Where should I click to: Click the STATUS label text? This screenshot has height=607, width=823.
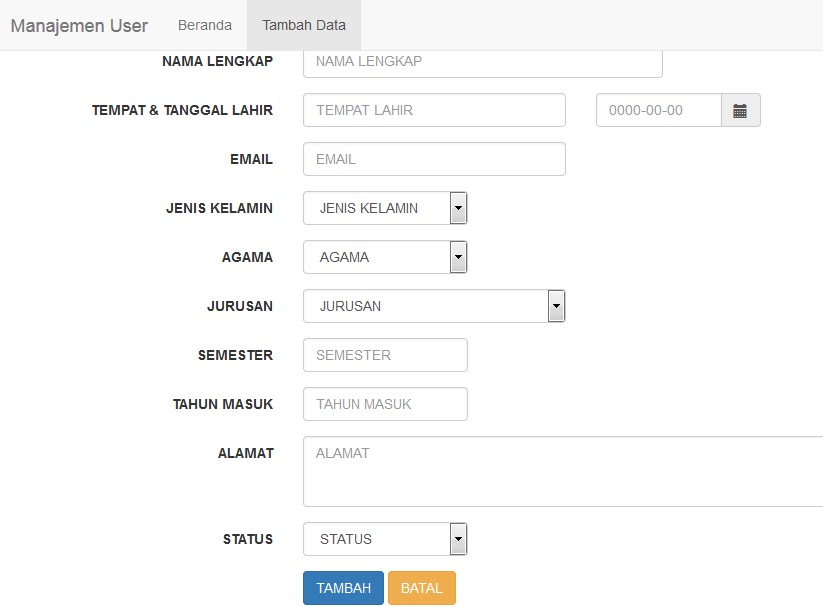[x=248, y=539]
